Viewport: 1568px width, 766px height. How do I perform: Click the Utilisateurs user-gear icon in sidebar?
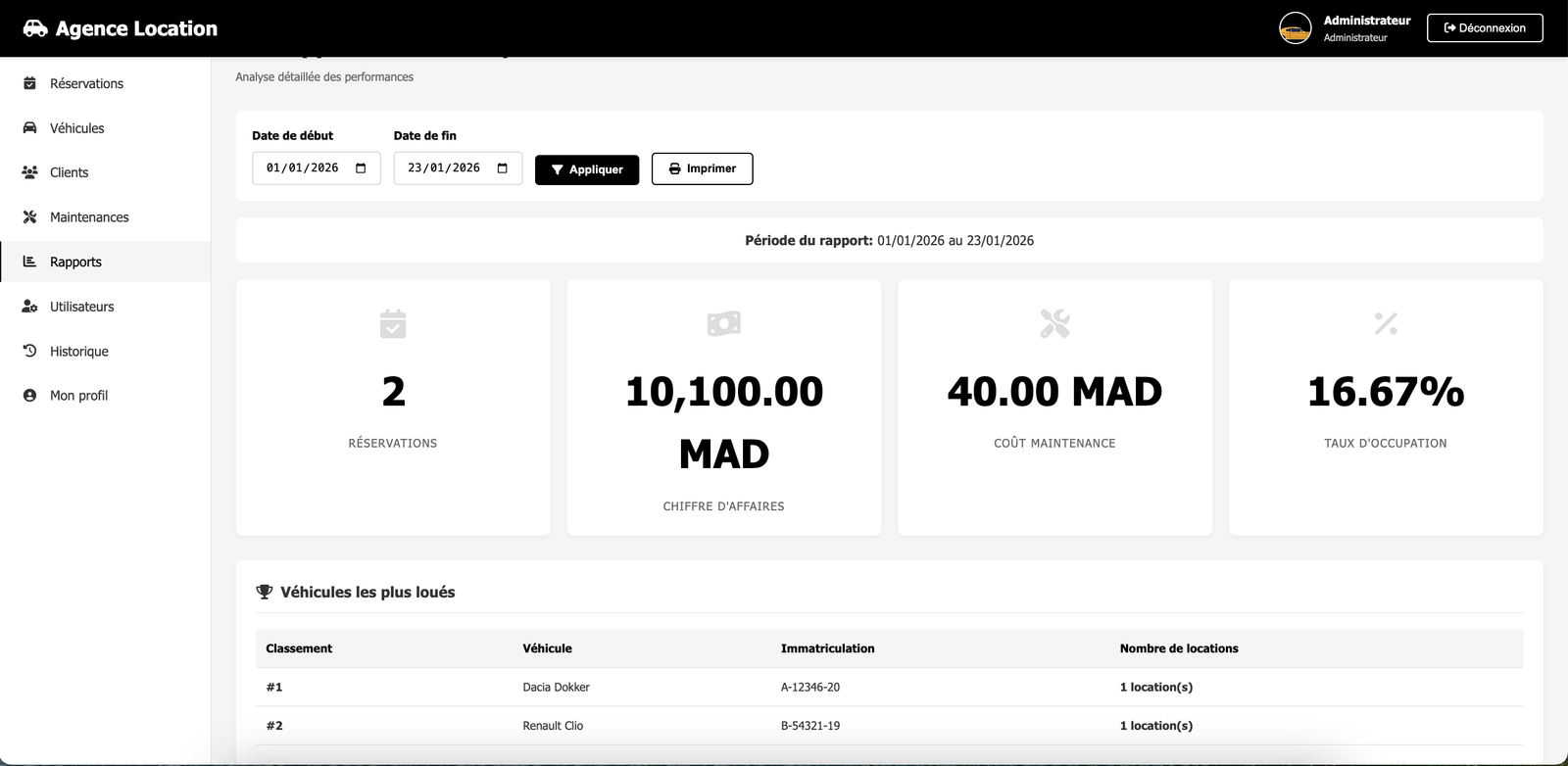(x=29, y=307)
